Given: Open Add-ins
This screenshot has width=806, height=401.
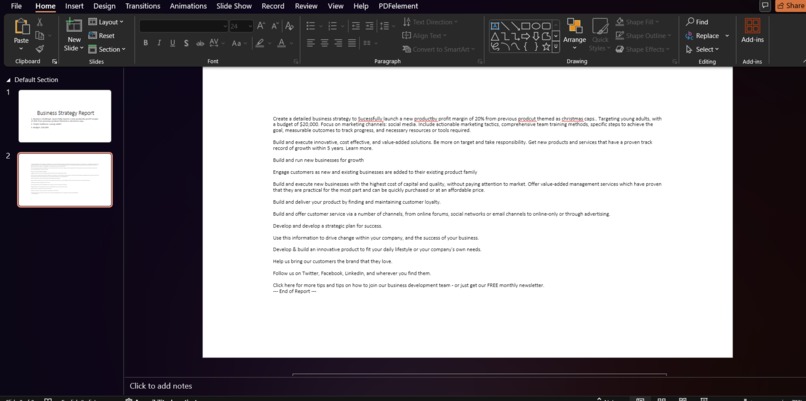Looking at the screenshot, I should (x=752, y=31).
